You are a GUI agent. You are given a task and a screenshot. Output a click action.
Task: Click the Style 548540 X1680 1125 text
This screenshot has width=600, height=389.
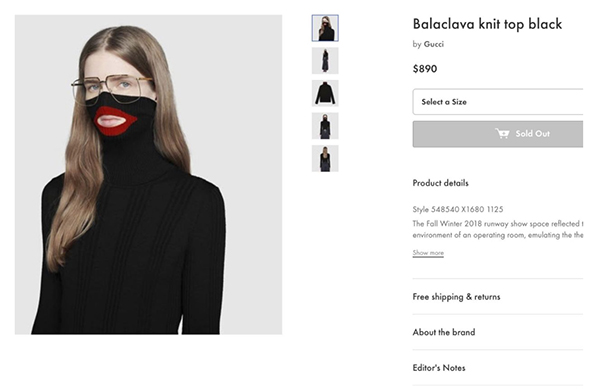tap(458, 209)
